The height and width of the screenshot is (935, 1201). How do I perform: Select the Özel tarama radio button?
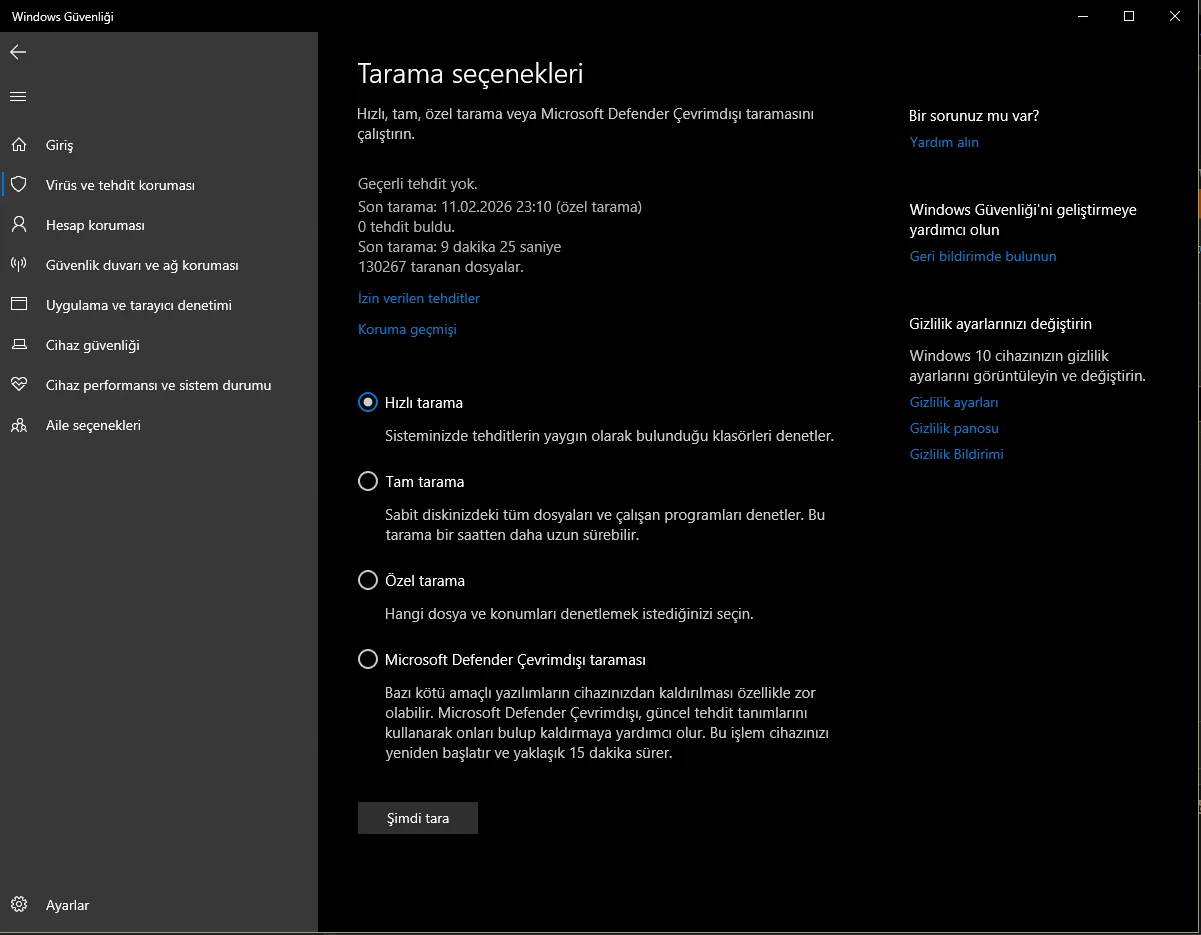point(368,580)
